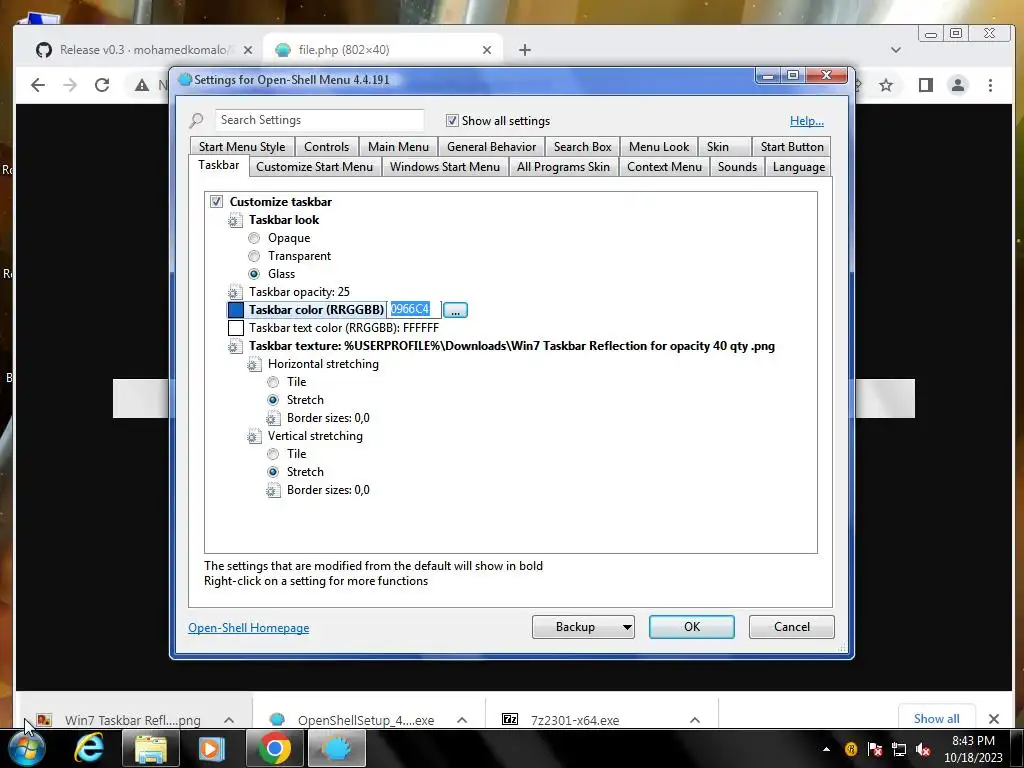Open the Help link
This screenshot has height=768, width=1024.
(807, 121)
